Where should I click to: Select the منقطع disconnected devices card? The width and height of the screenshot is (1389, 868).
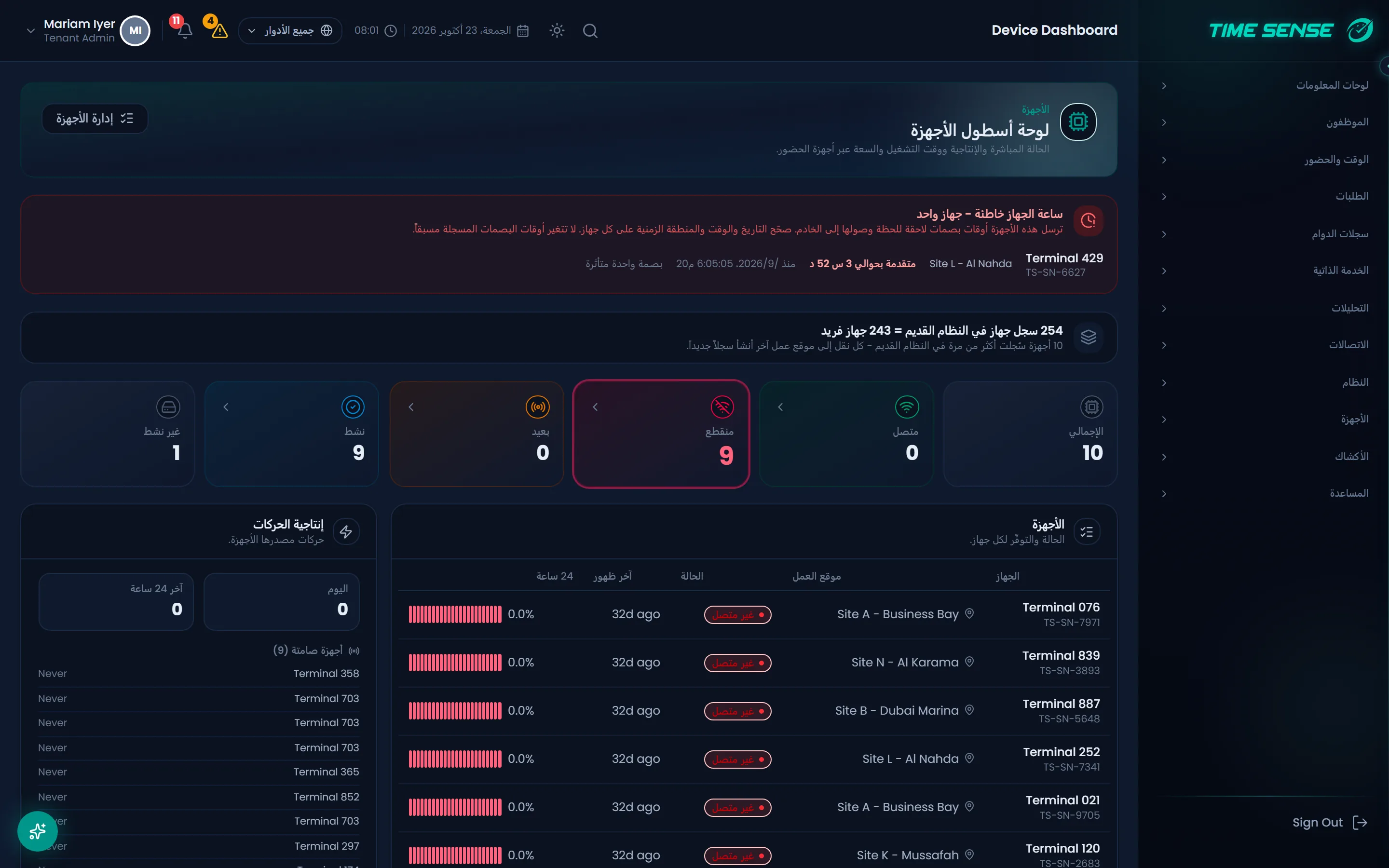click(661, 434)
